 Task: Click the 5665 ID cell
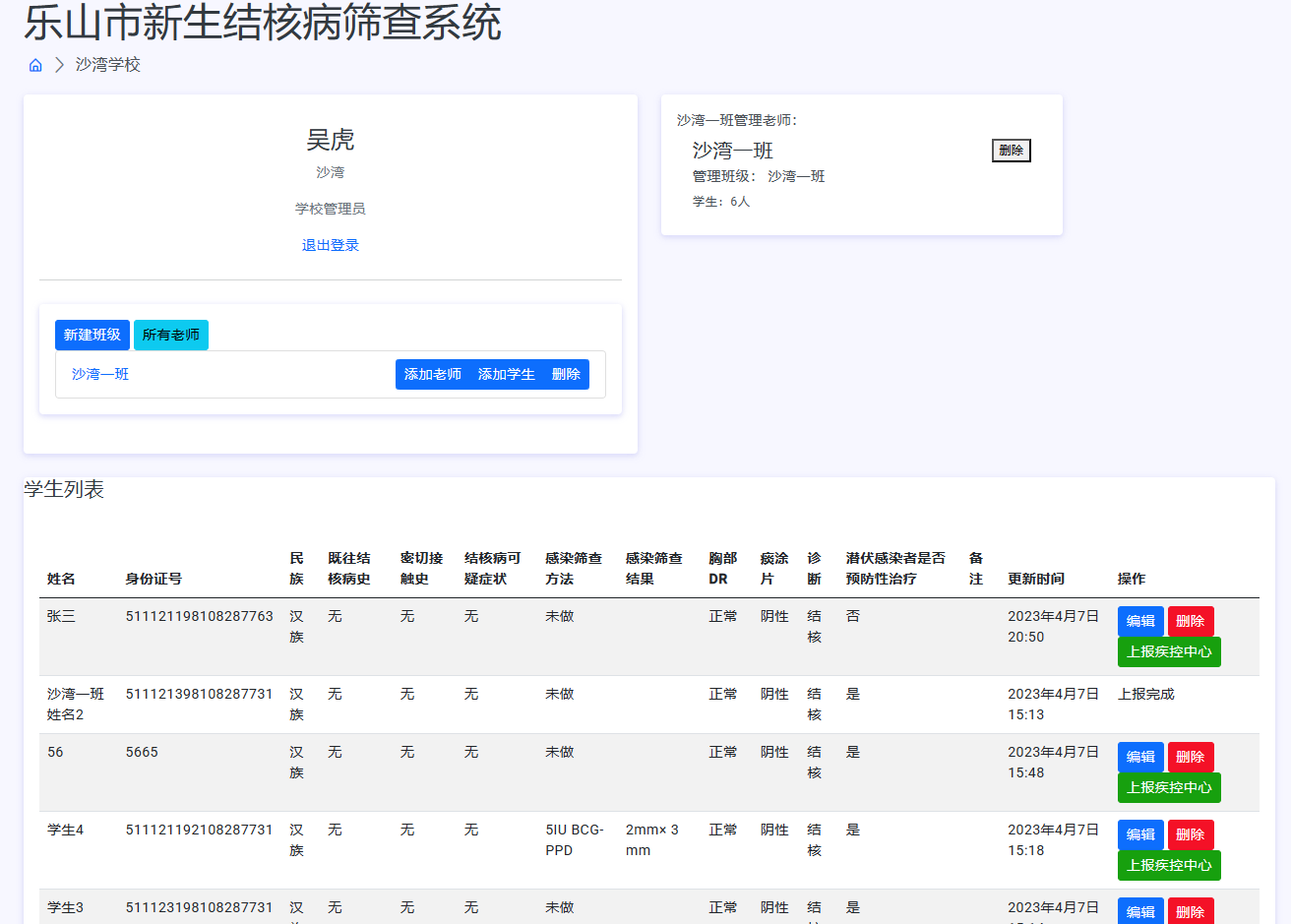pos(142,752)
